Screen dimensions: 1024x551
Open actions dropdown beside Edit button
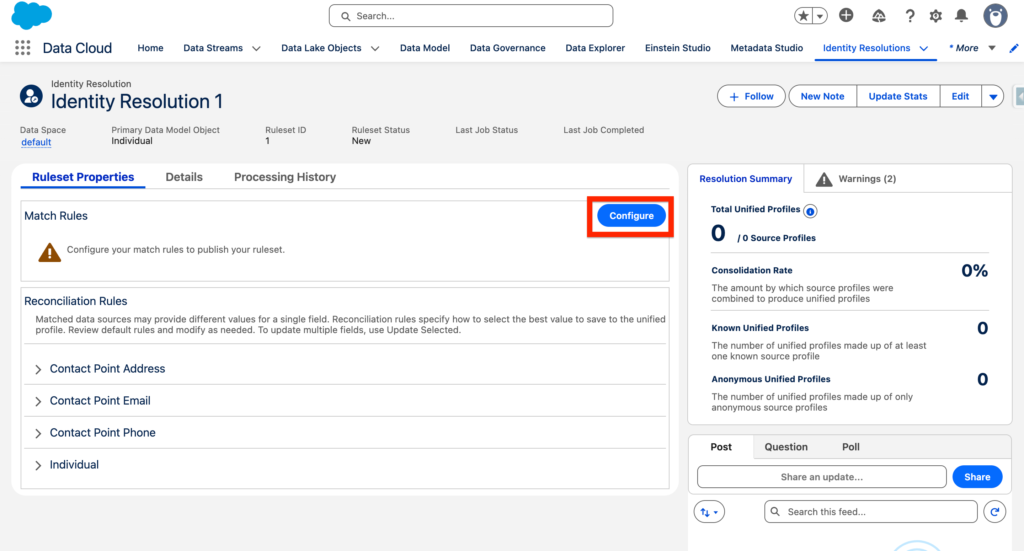[x=992, y=96]
